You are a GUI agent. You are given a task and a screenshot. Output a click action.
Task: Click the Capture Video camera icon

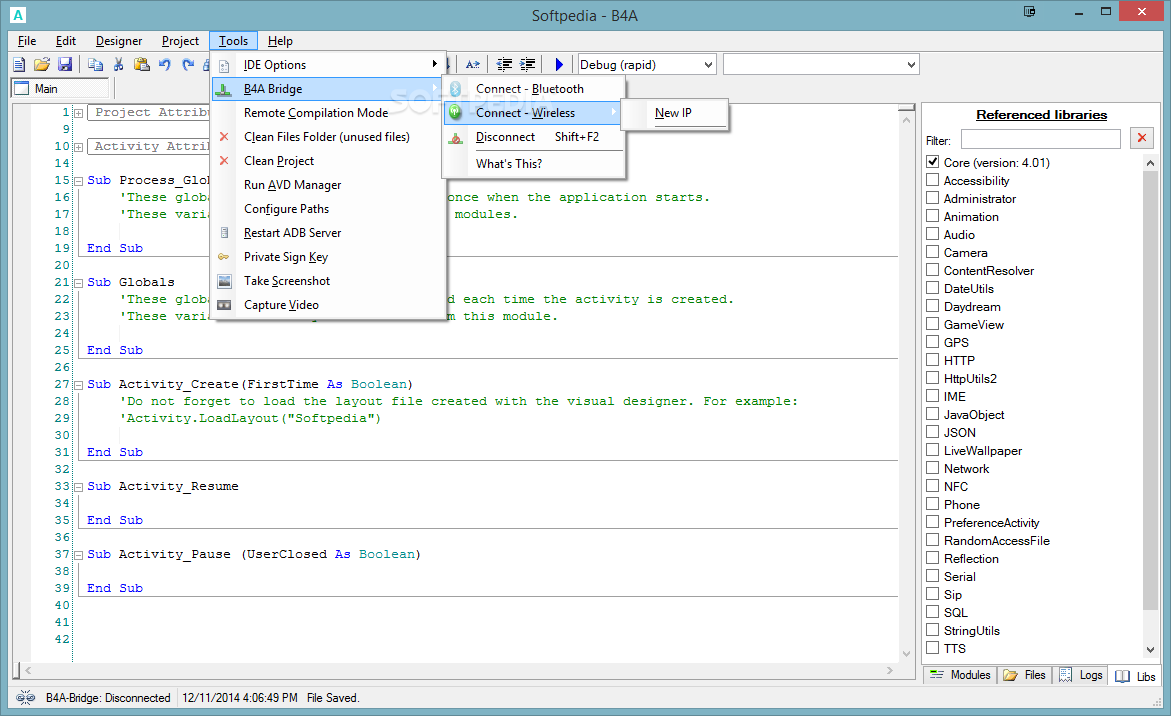(x=224, y=305)
